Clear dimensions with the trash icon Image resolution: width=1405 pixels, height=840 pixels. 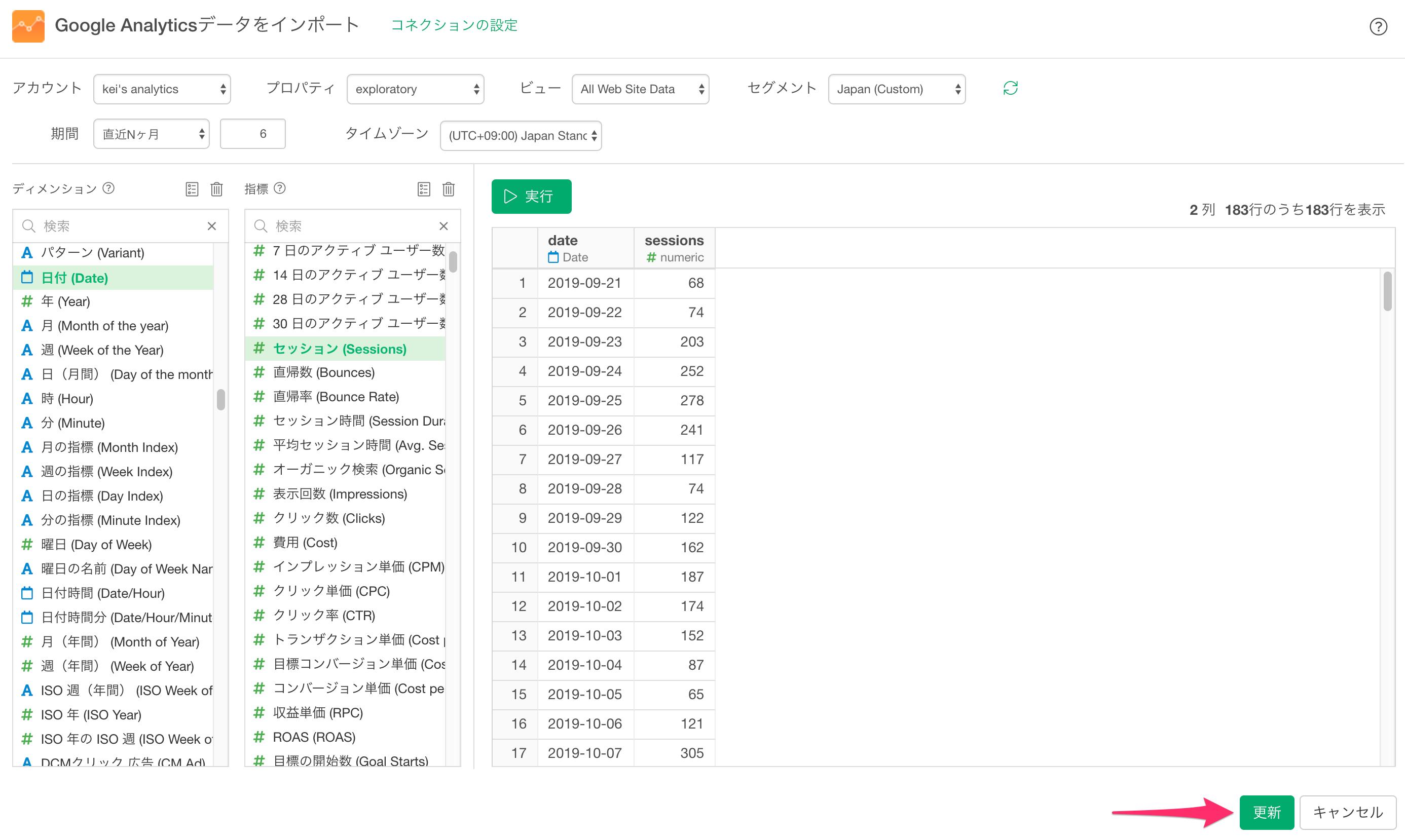[216, 189]
